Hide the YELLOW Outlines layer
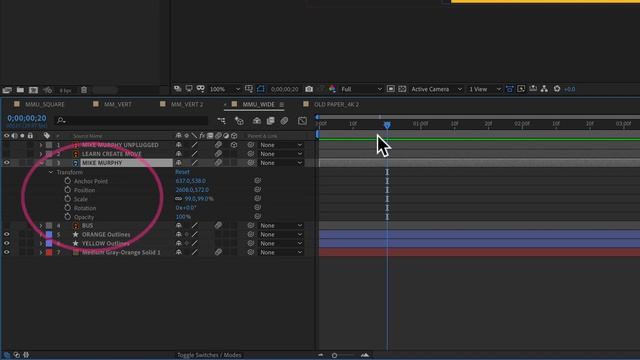 (x=7, y=243)
